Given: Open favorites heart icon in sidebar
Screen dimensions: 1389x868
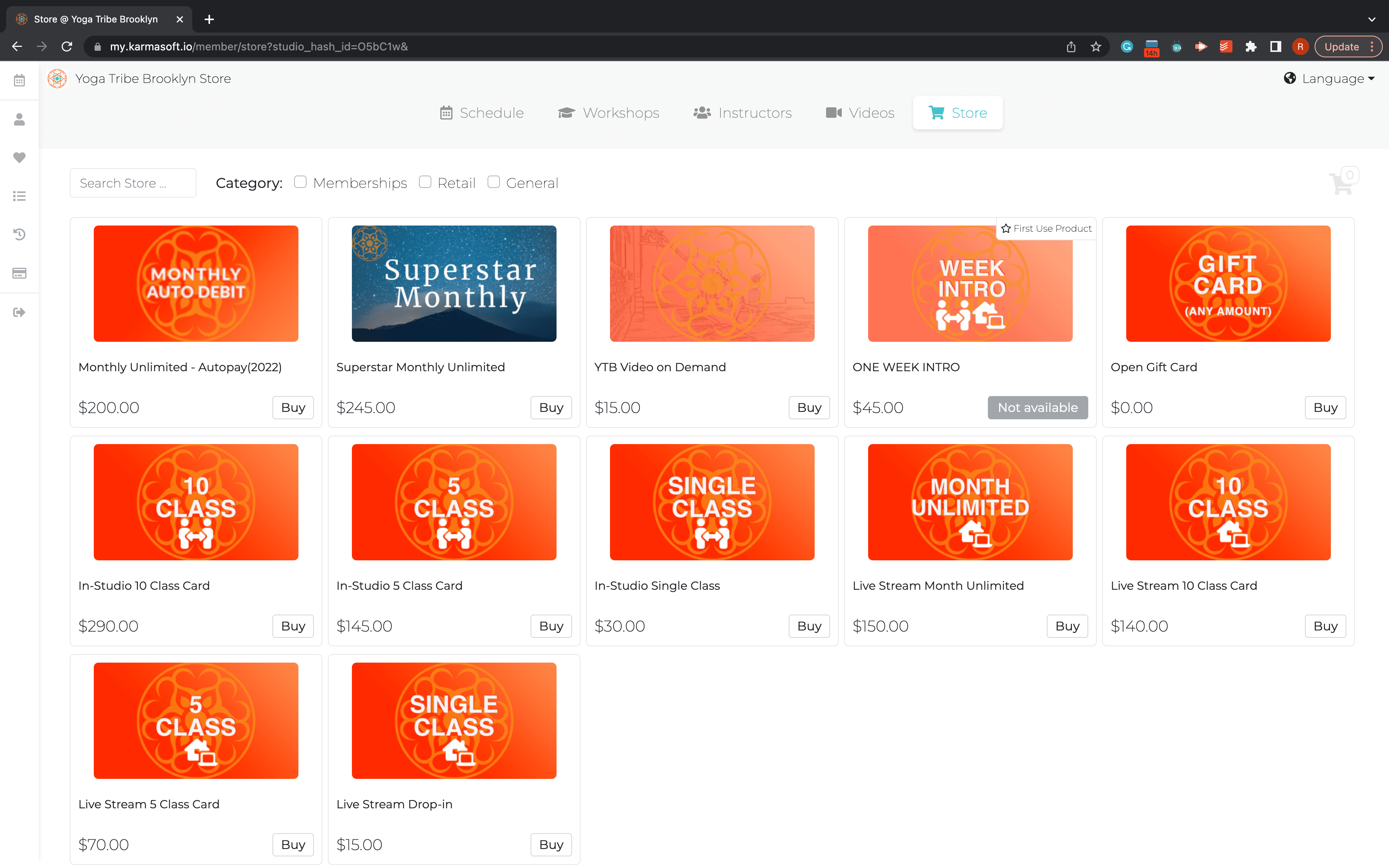Looking at the screenshot, I should click(x=19, y=157).
